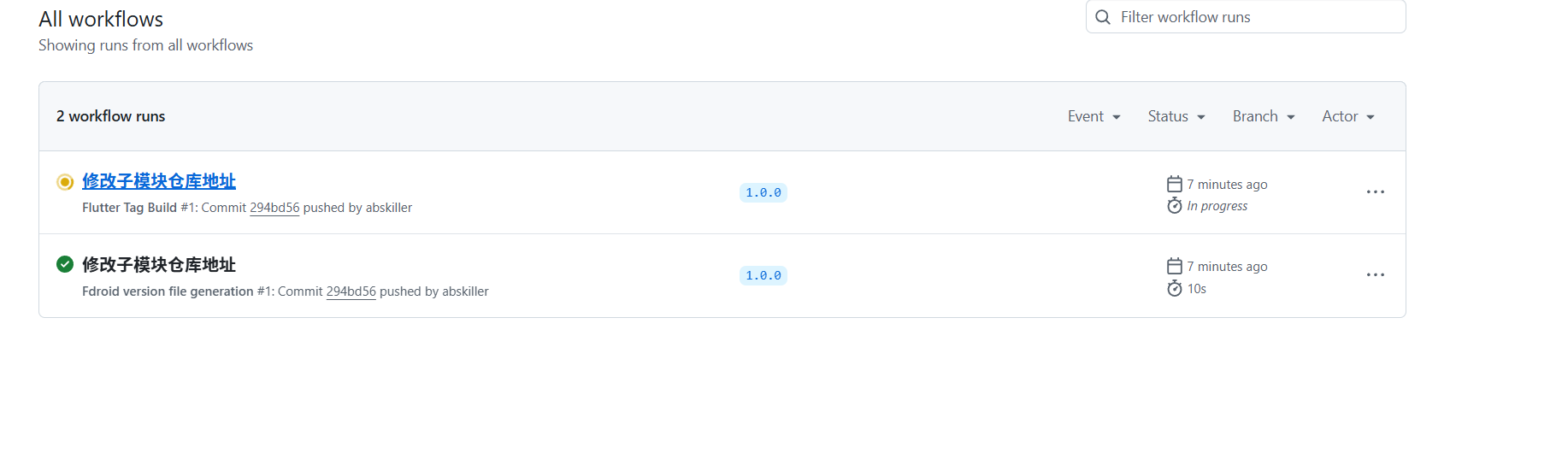Open the Branch filter dropdown

[1264, 116]
